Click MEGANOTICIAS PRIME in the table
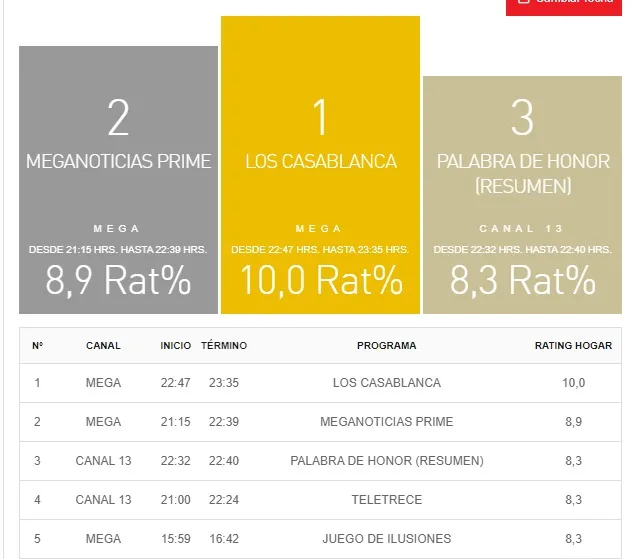This screenshot has width=633, height=559. pyautogui.click(x=387, y=422)
